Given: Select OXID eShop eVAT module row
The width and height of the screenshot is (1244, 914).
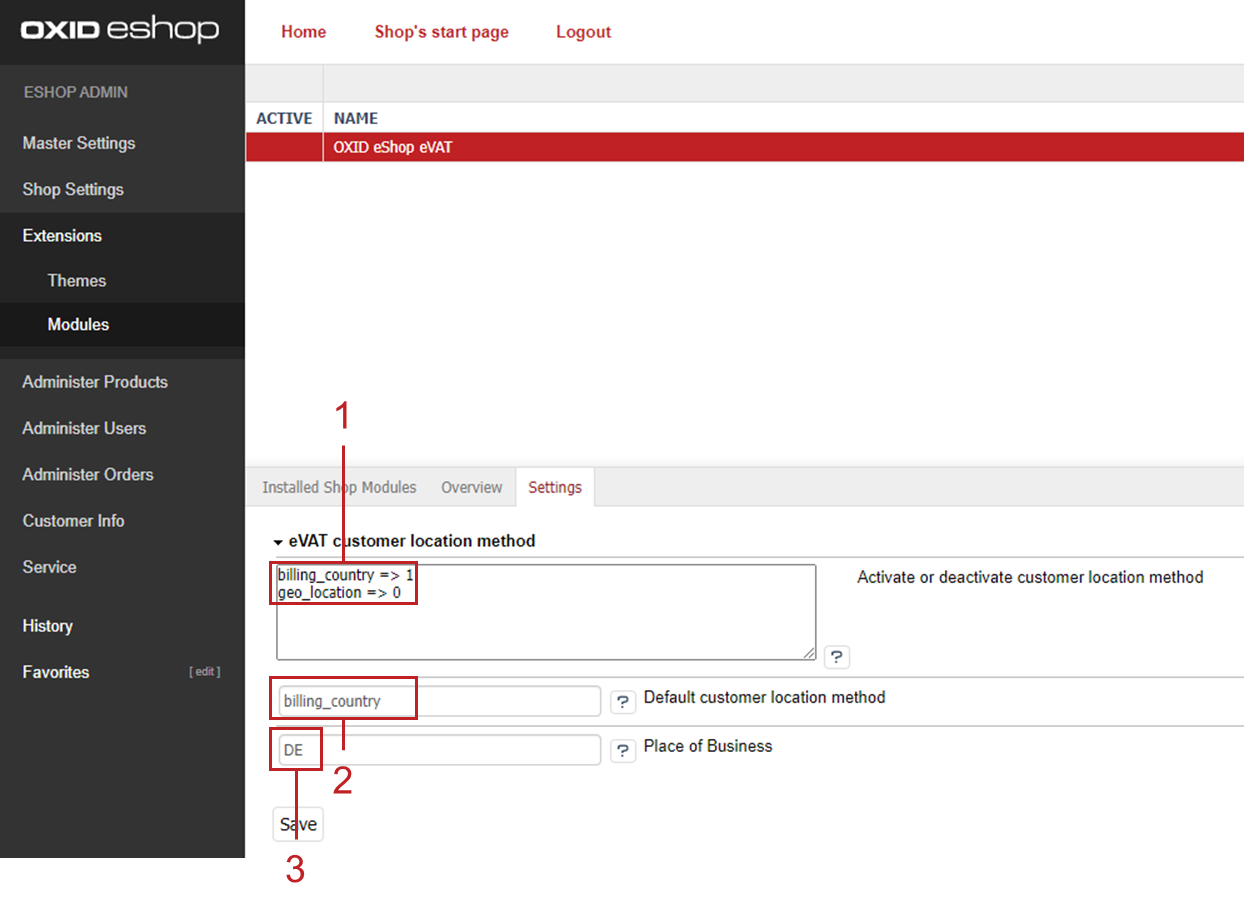Looking at the screenshot, I should 393,147.
